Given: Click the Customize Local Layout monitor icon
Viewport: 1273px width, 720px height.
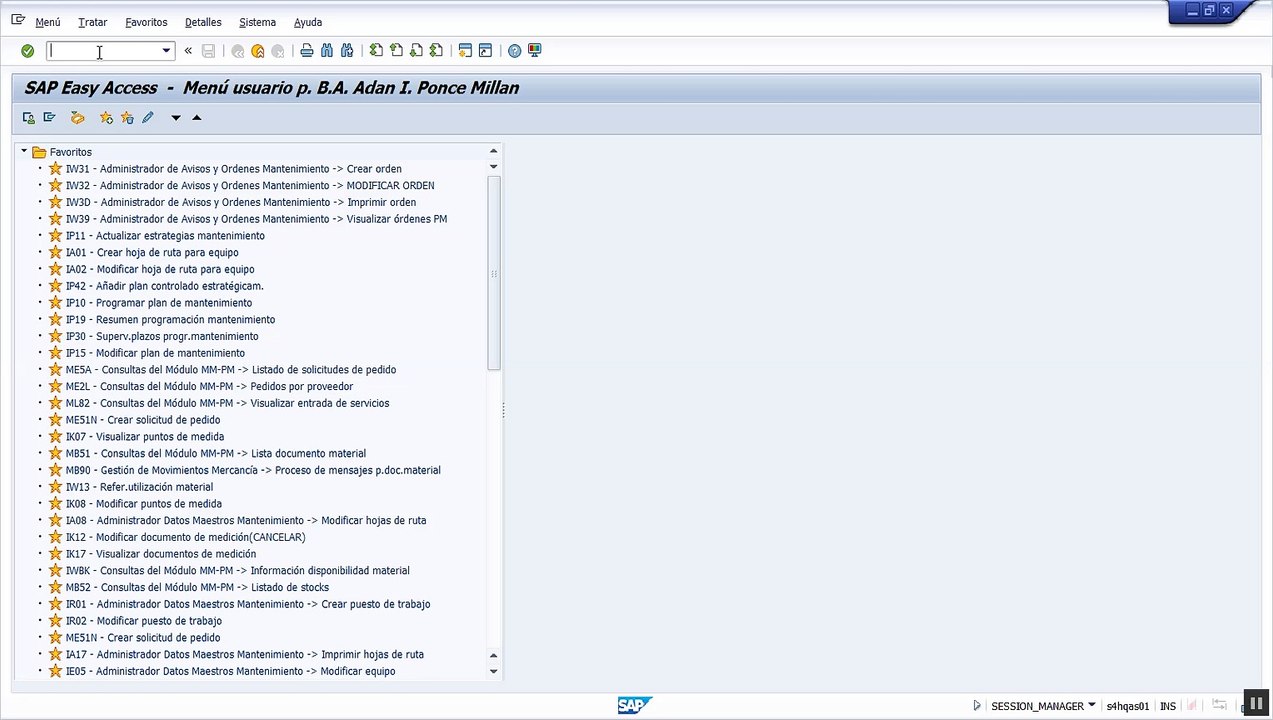Looking at the screenshot, I should pyautogui.click(x=534, y=51).
